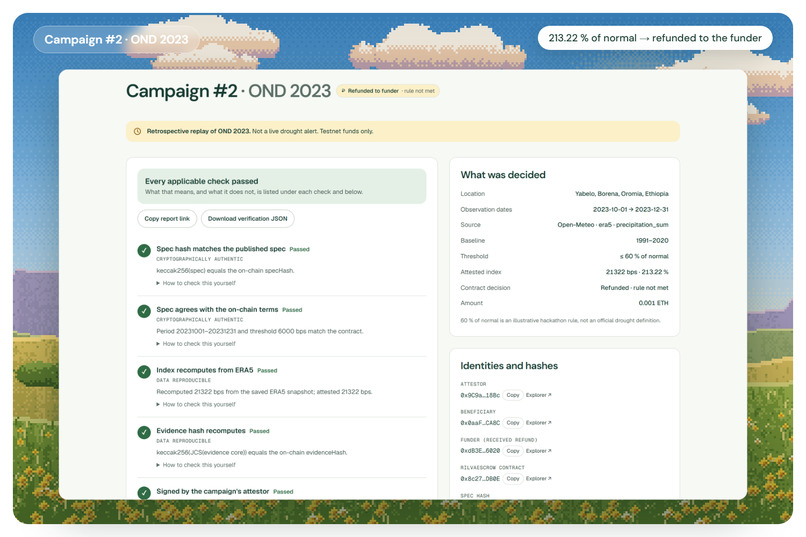Click the 'Campaign #2 · OND 2023' pill at top left

point(116,40)
